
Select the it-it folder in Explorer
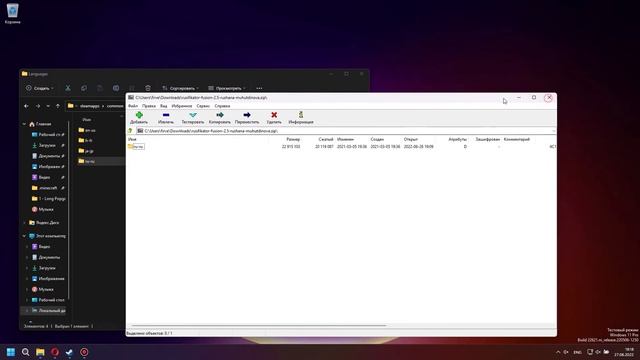tap(85, 140)
